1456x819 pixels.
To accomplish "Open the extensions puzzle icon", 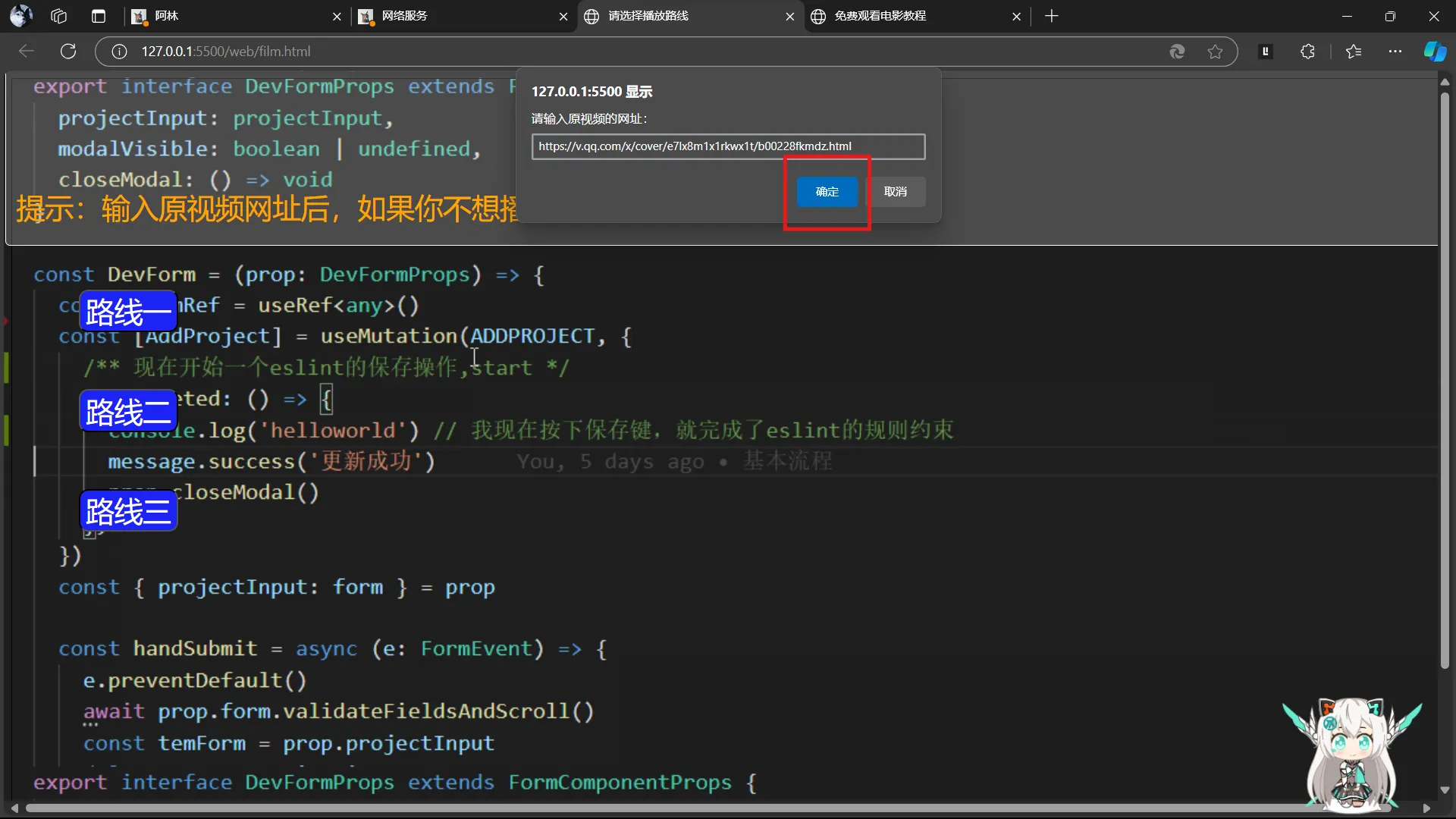I will (x=1307, y=52).
